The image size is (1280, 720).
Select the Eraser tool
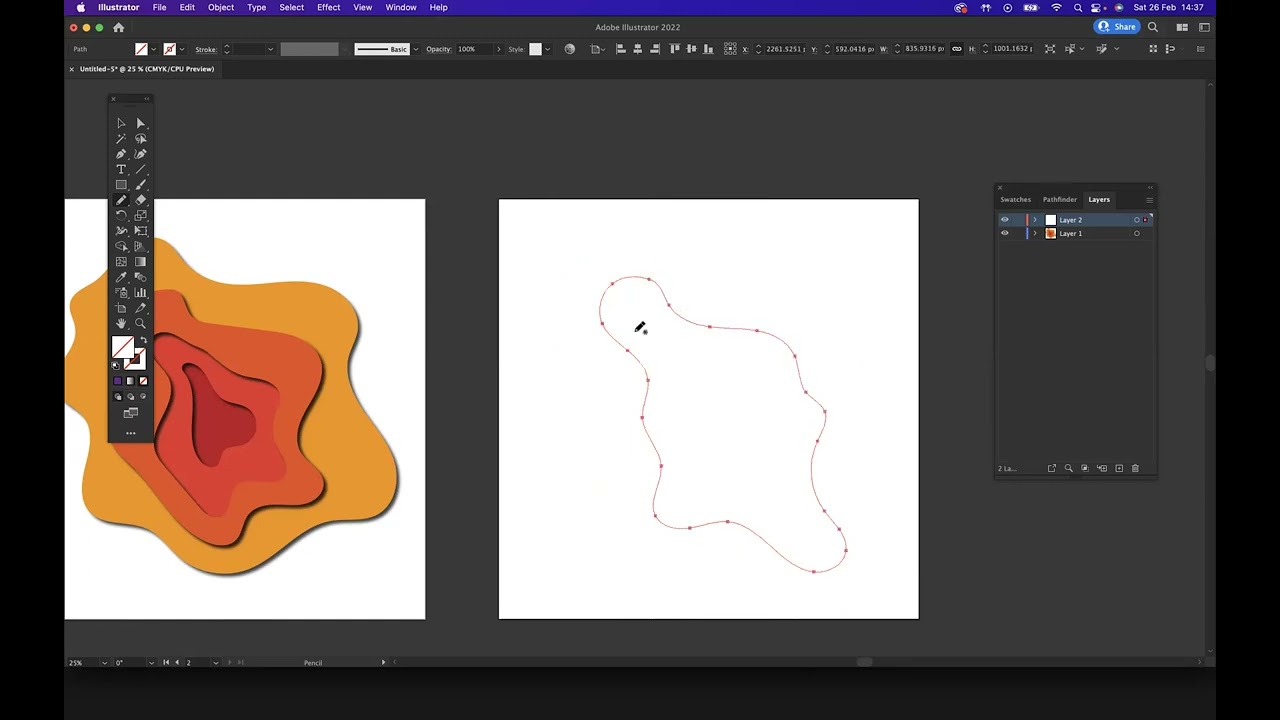140,200
